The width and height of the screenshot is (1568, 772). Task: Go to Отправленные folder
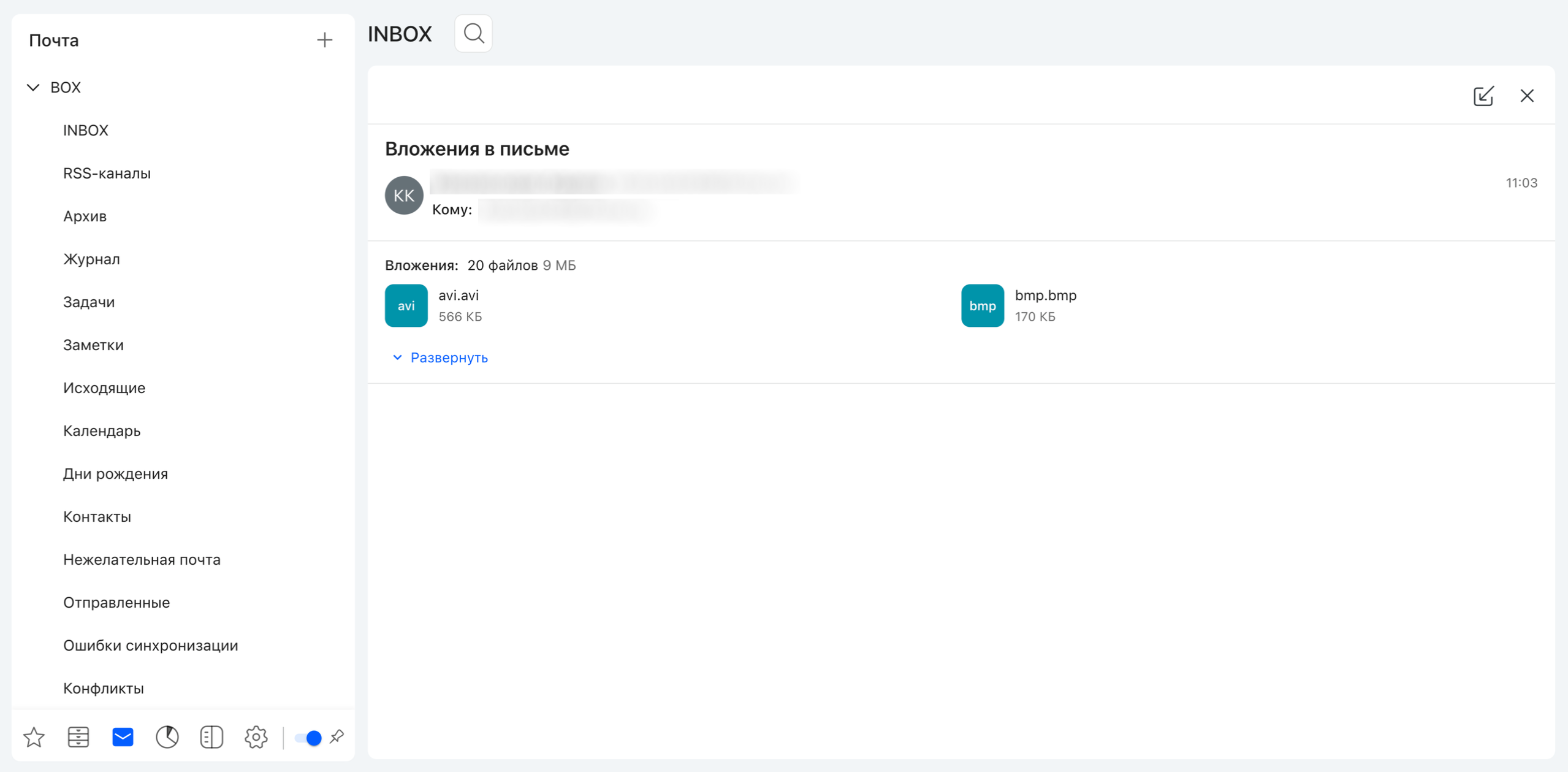[x=116, y=603]
